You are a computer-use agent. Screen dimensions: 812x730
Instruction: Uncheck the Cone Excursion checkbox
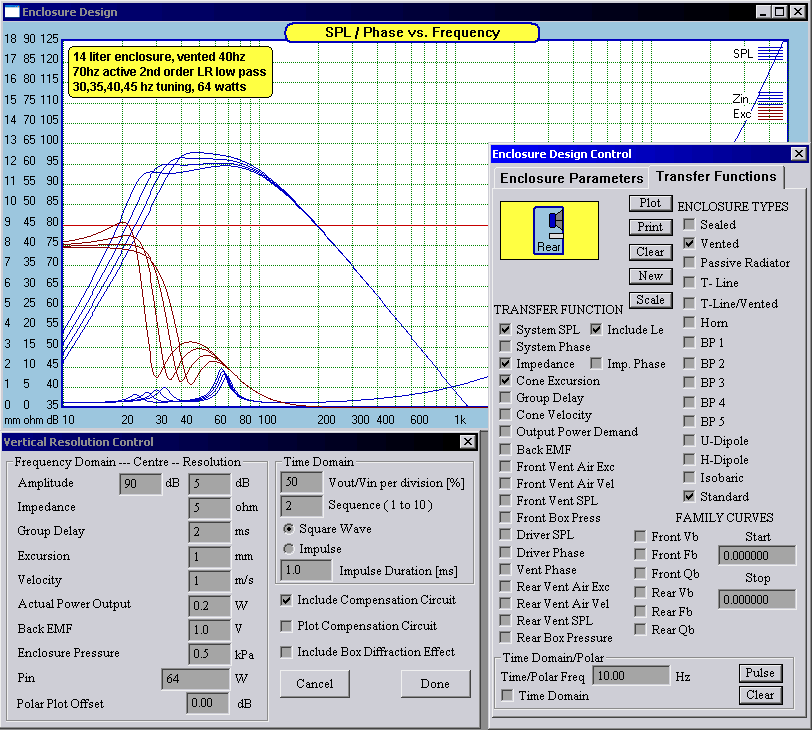pyautogui.click(x=505, y=381)
